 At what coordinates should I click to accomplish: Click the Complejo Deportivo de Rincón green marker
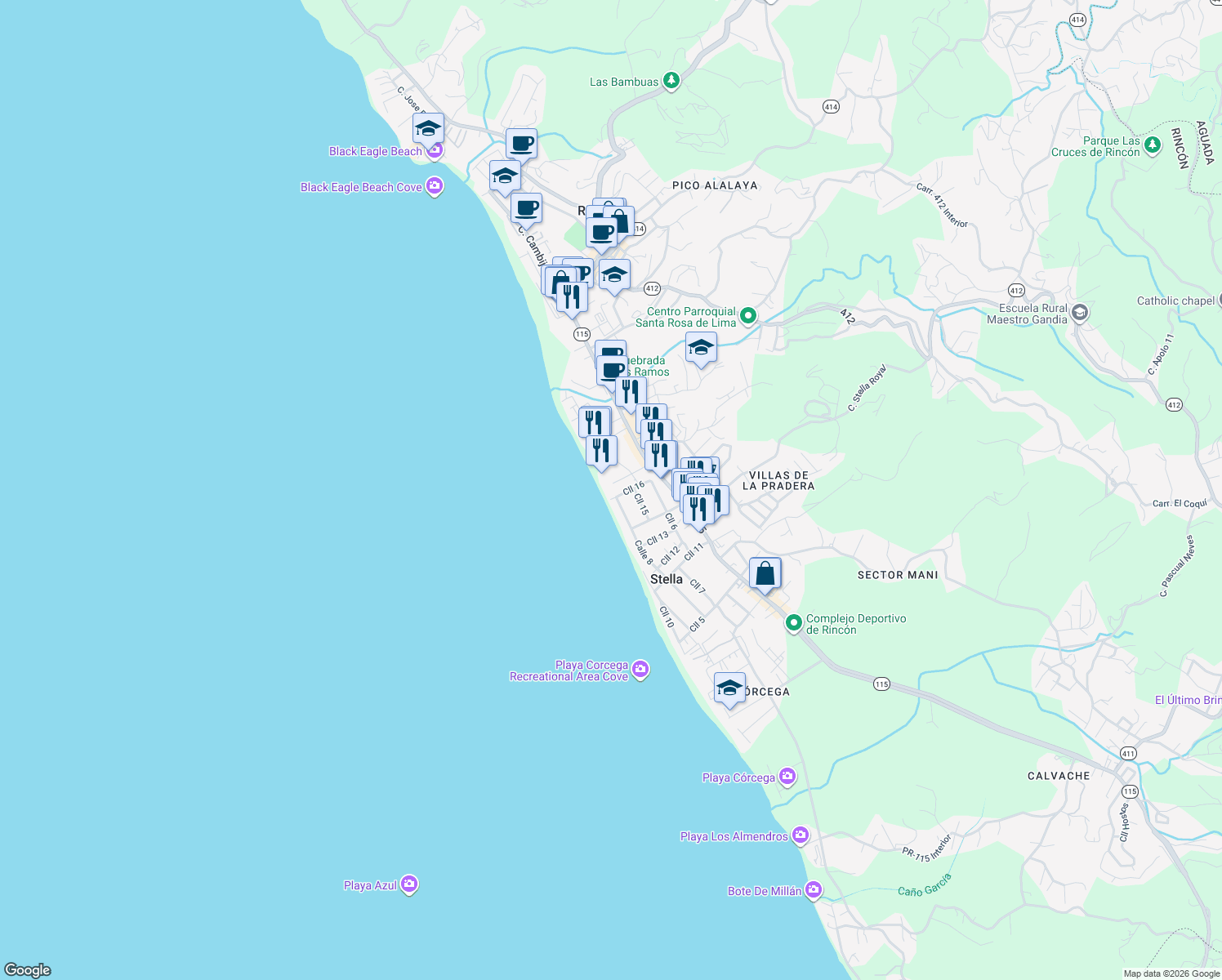793,621
